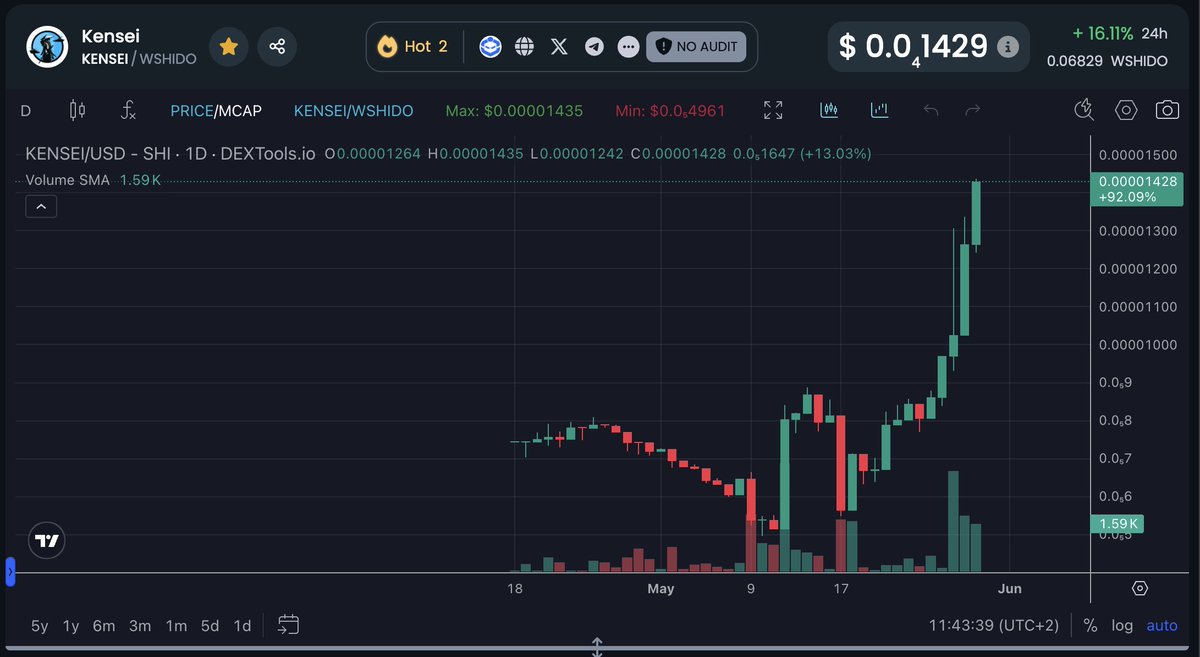Open the project's X (Twitter) icon

coord(559,46)
